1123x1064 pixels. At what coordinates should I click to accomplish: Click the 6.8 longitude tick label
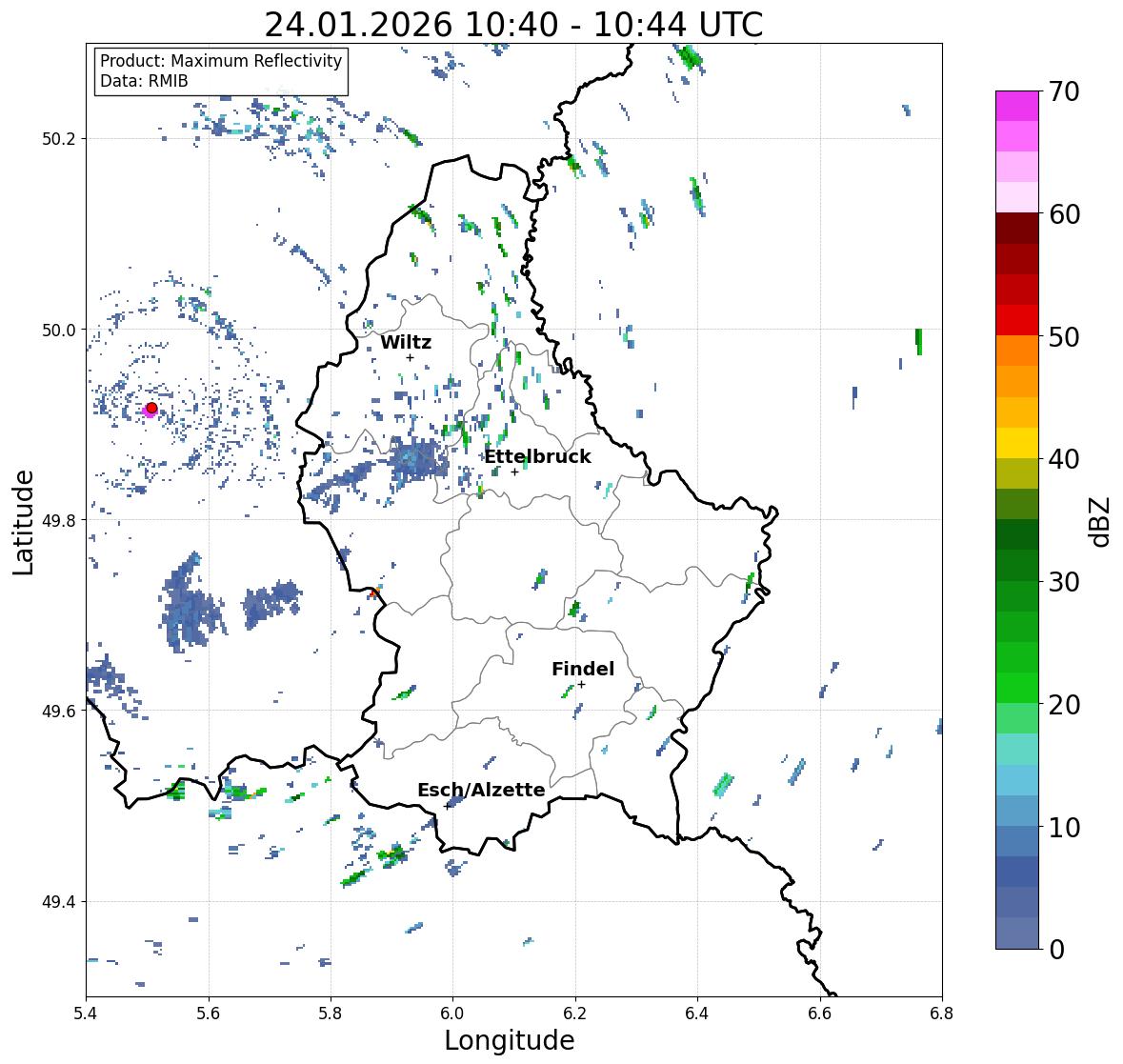pyautogui.click(x=942, y=1014)
